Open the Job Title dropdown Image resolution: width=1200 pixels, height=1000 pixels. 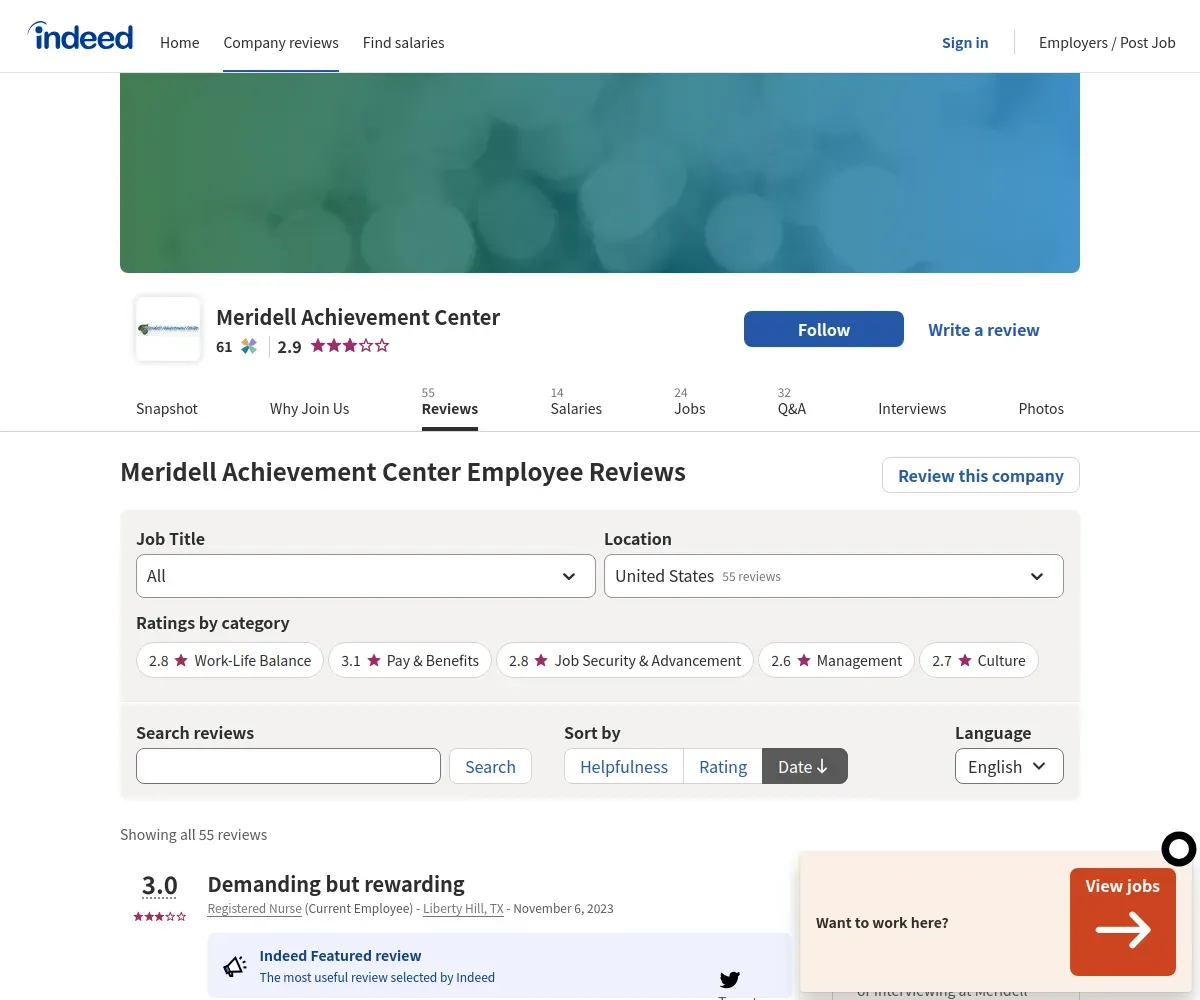point(366,576)
